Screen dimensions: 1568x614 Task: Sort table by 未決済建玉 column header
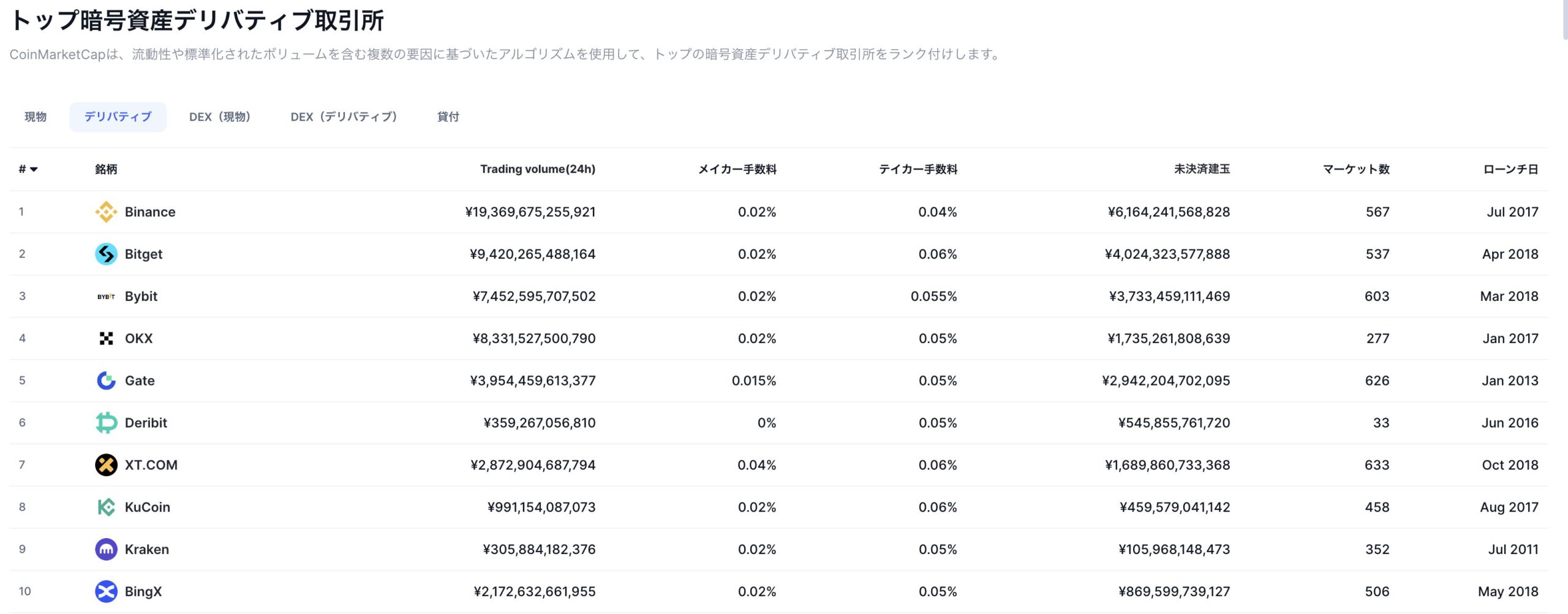[x=1201, y=170]
